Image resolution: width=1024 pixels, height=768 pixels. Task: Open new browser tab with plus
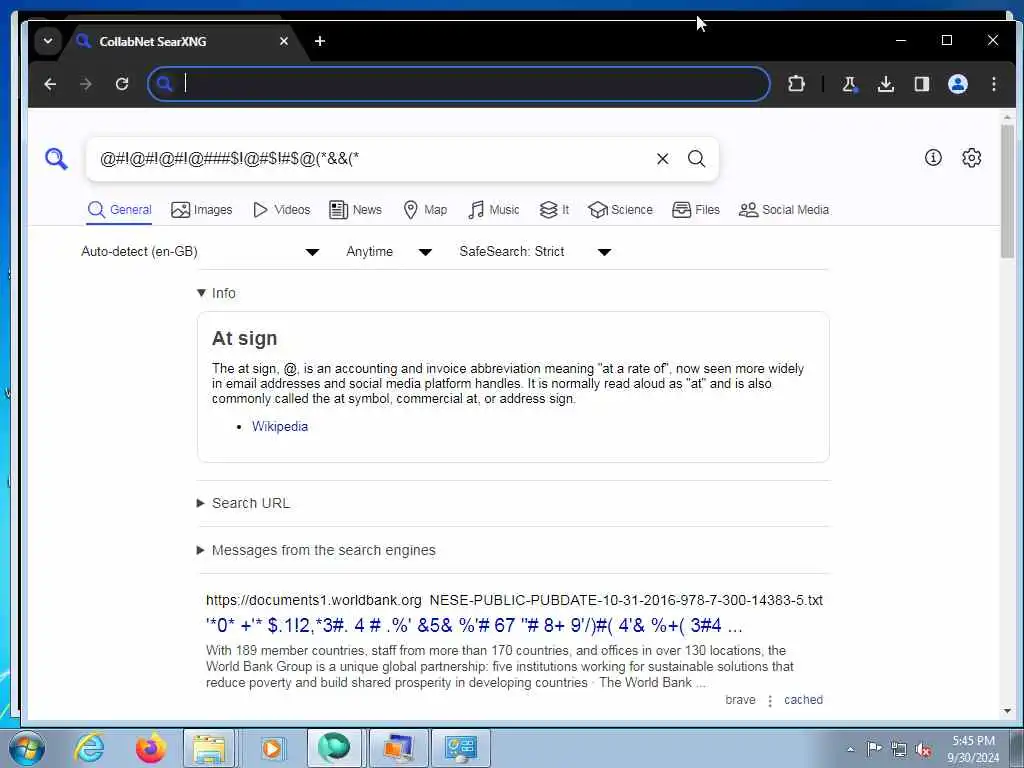[x=320, y=41]
